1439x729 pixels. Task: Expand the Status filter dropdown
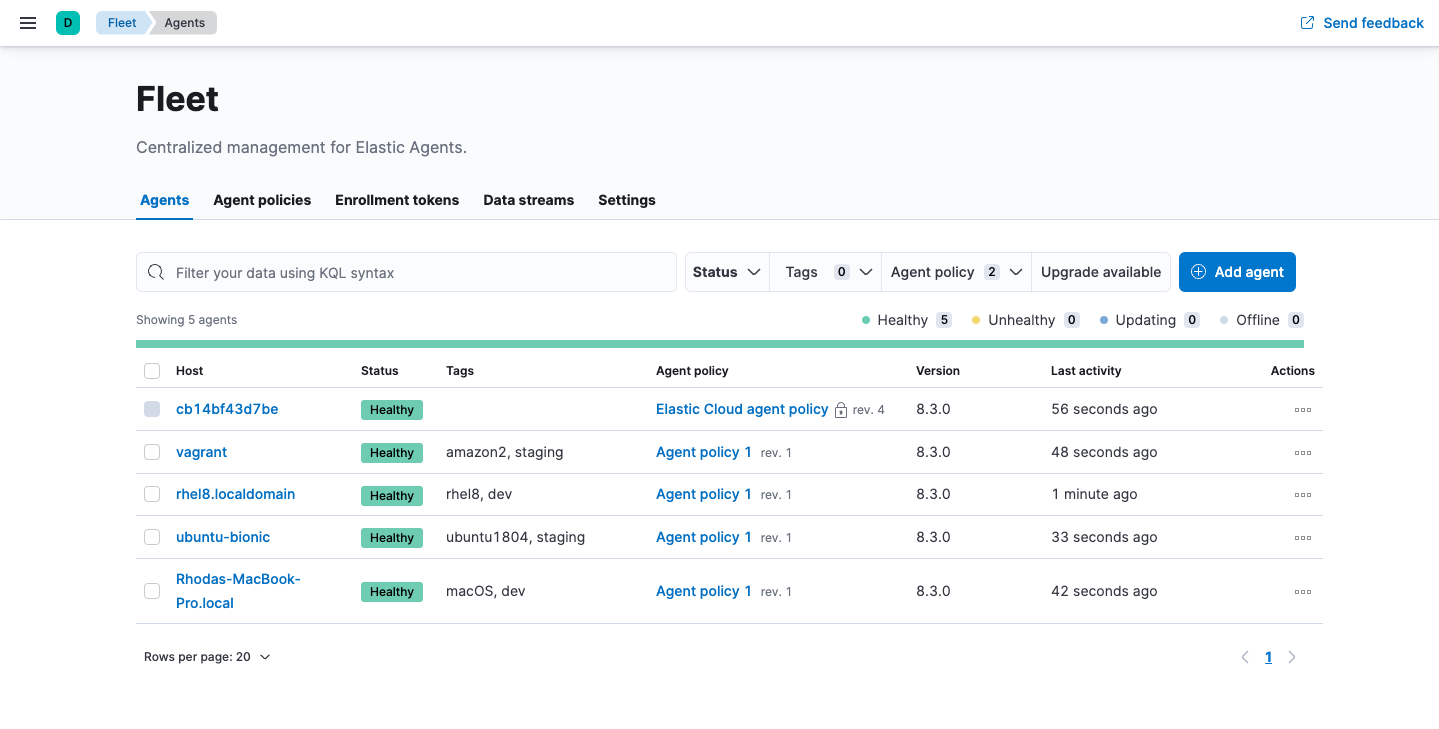click(x=727, y=272)
